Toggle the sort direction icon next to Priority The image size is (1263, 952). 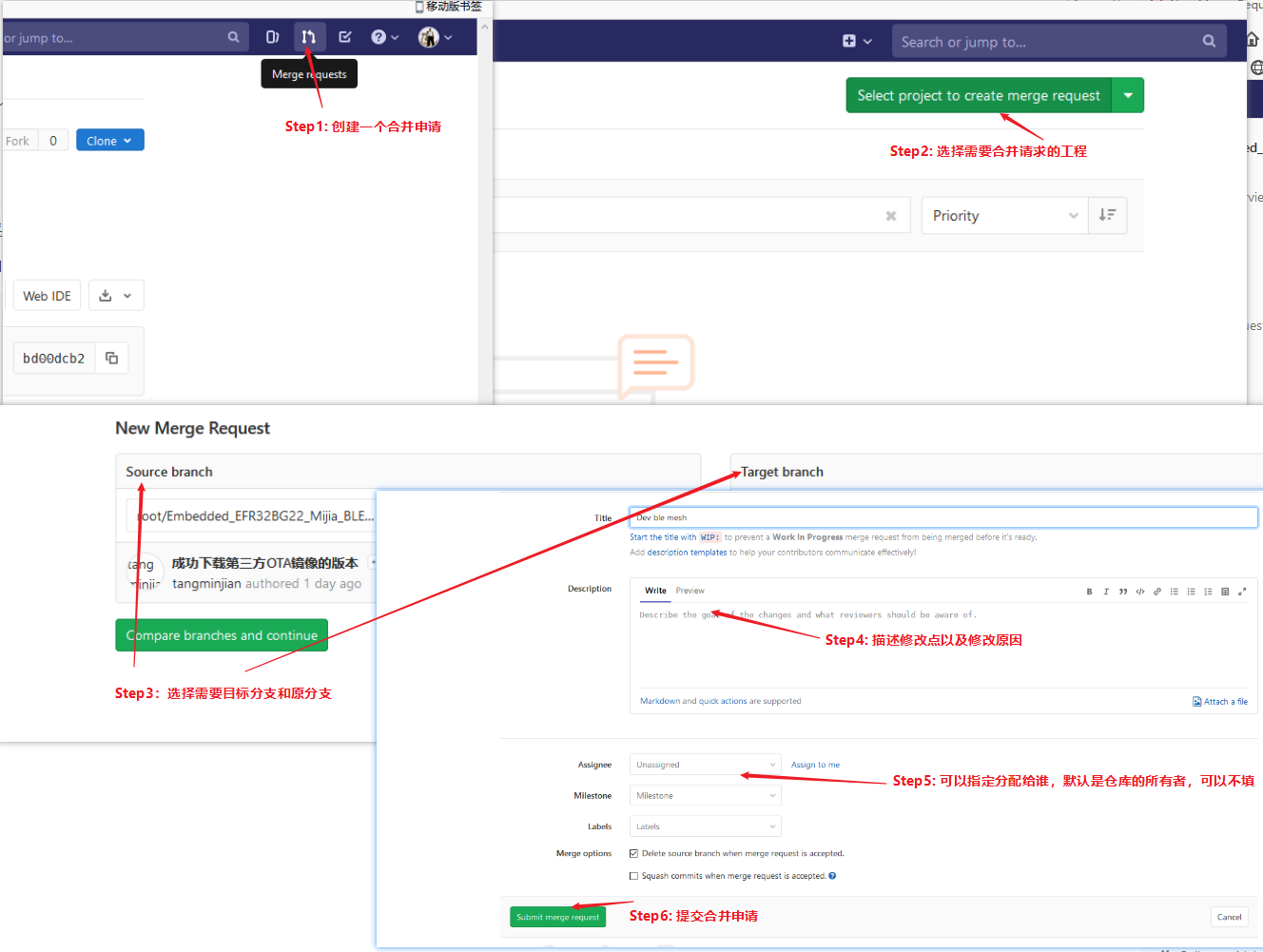click(1107, 215)
